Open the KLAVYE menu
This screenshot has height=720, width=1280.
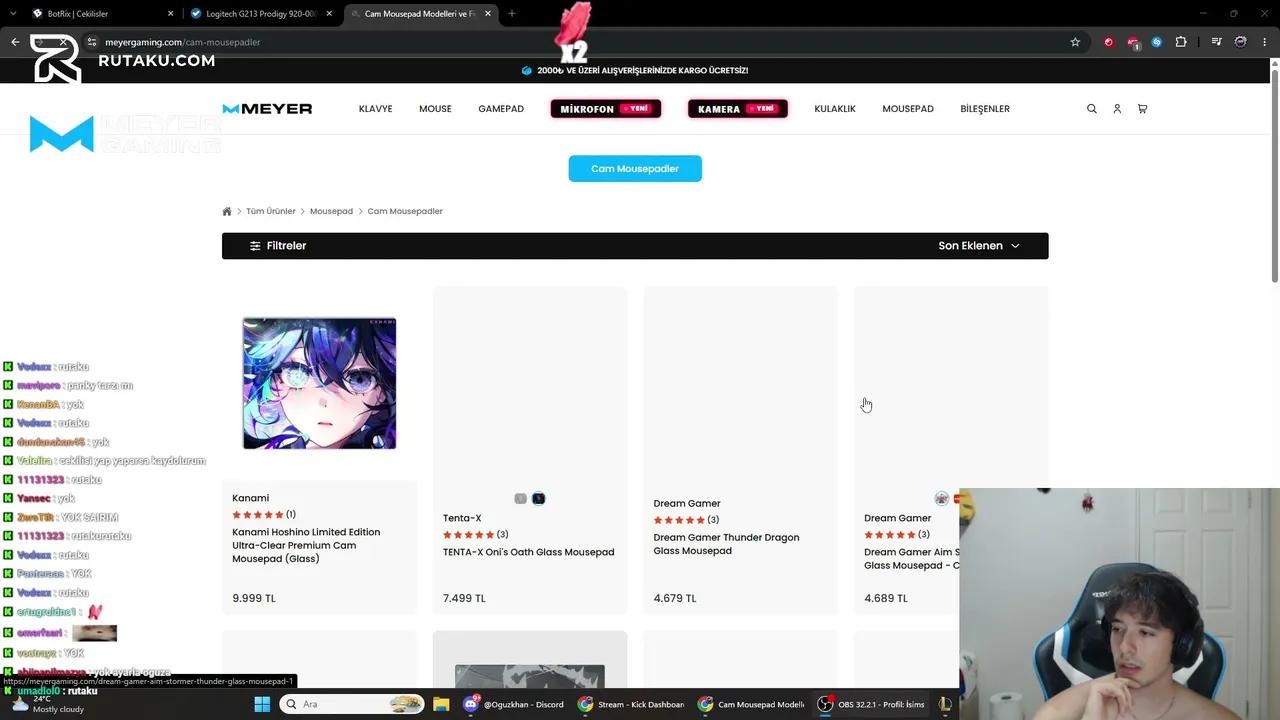[376, 109]
